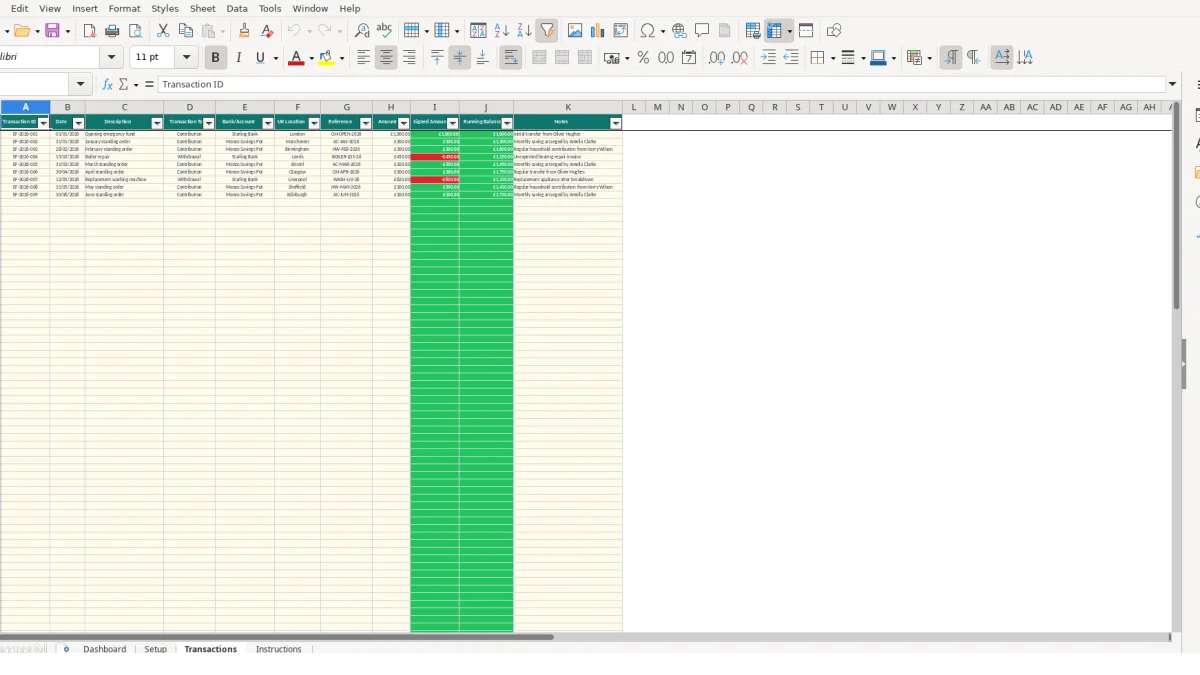Image resolution: width=1200 pixels, height=675 pixels.
Task: Apply the yellow highlighting color swatch
Action: click(x=326, y=58)
